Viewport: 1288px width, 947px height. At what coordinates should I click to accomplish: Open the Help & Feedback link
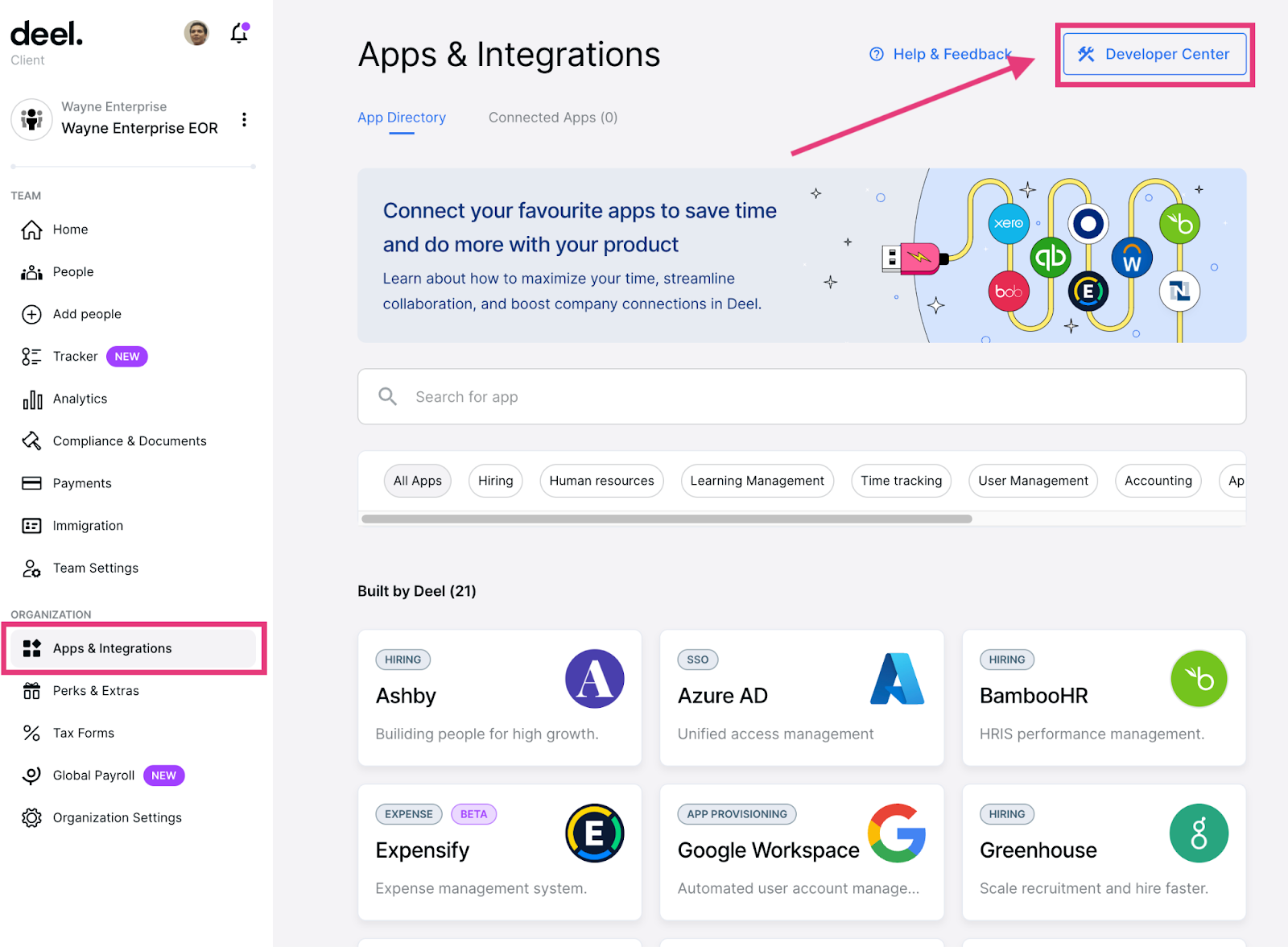click(940, 54)
